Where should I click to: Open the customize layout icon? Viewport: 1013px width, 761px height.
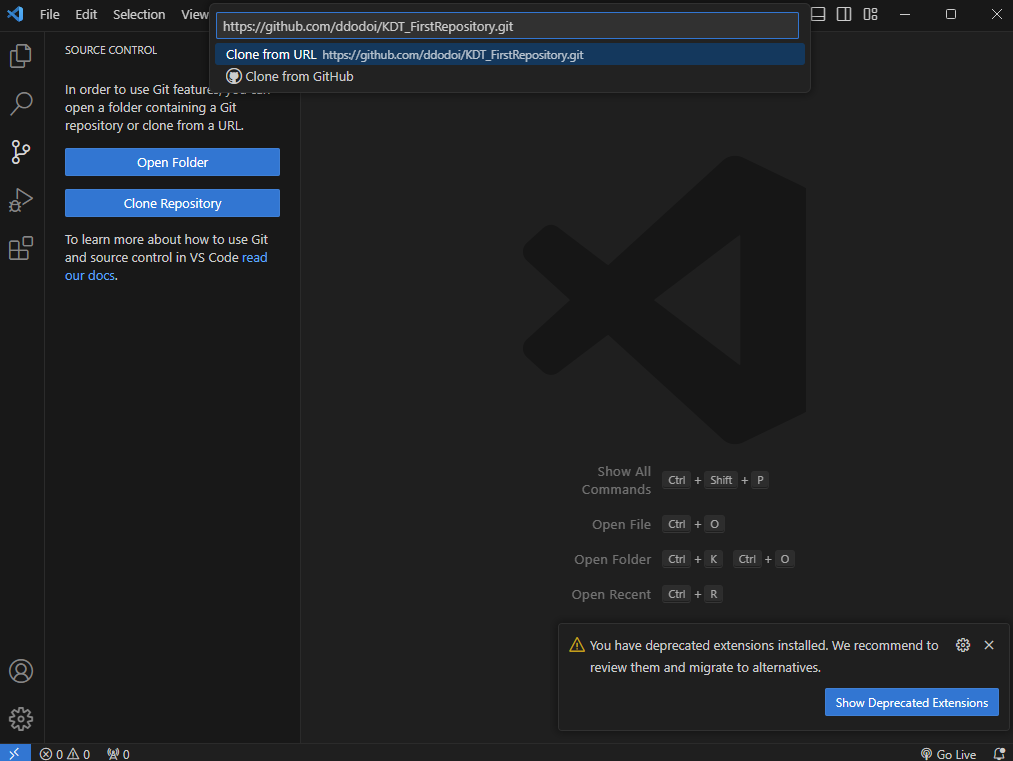point(870,14)
